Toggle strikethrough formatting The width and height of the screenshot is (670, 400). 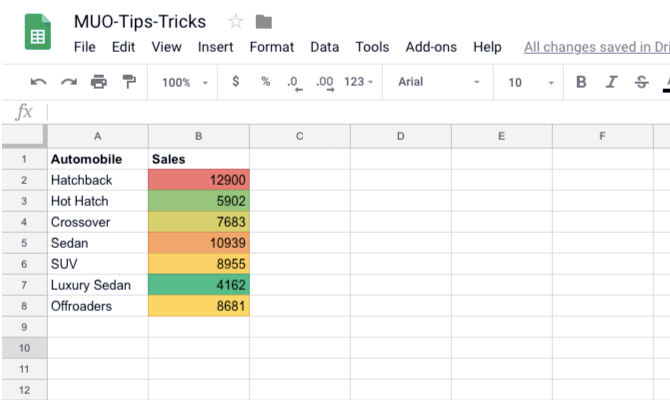coord(641,82)
